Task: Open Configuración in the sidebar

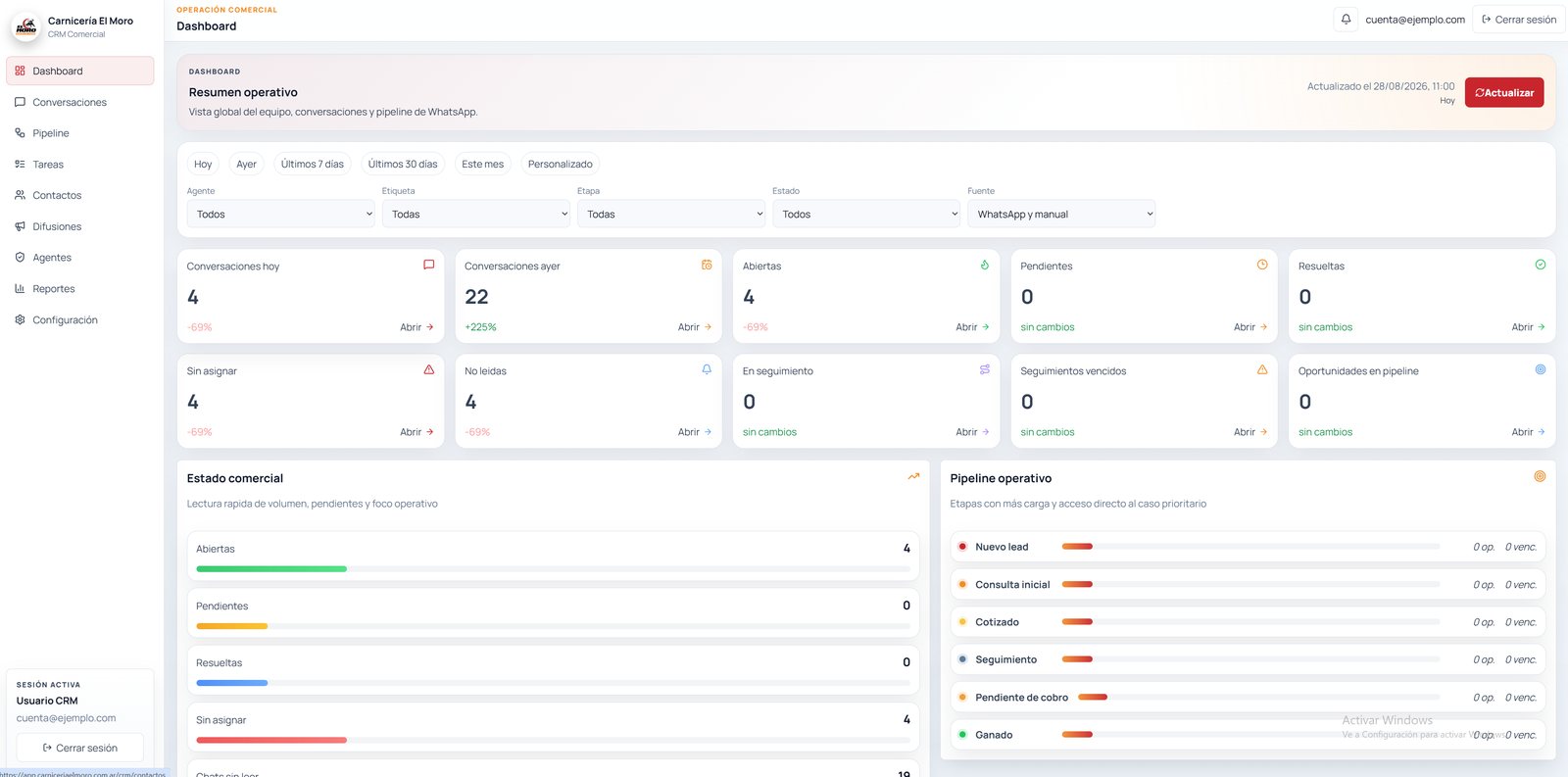Action: tap(80, 320)
